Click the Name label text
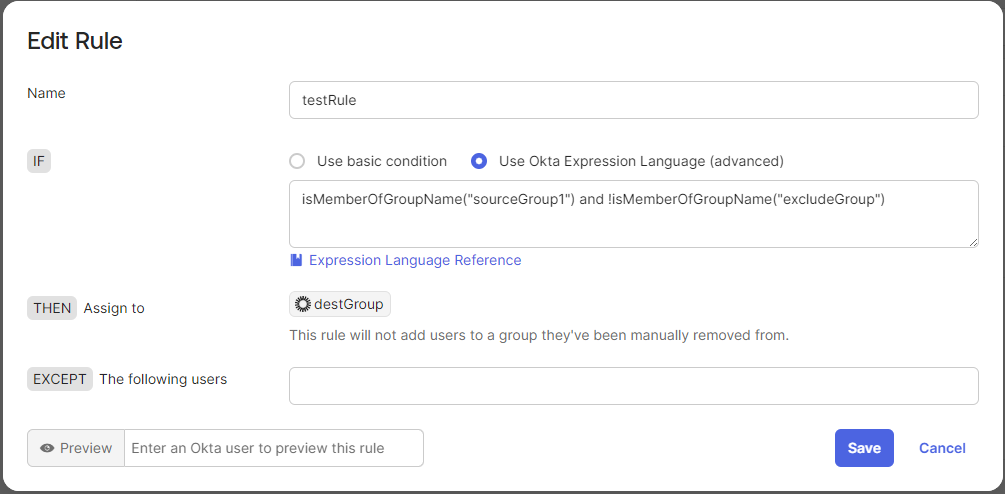This screenshot has height=494, width=1005. pyautogui.click(x=46, y=93)
